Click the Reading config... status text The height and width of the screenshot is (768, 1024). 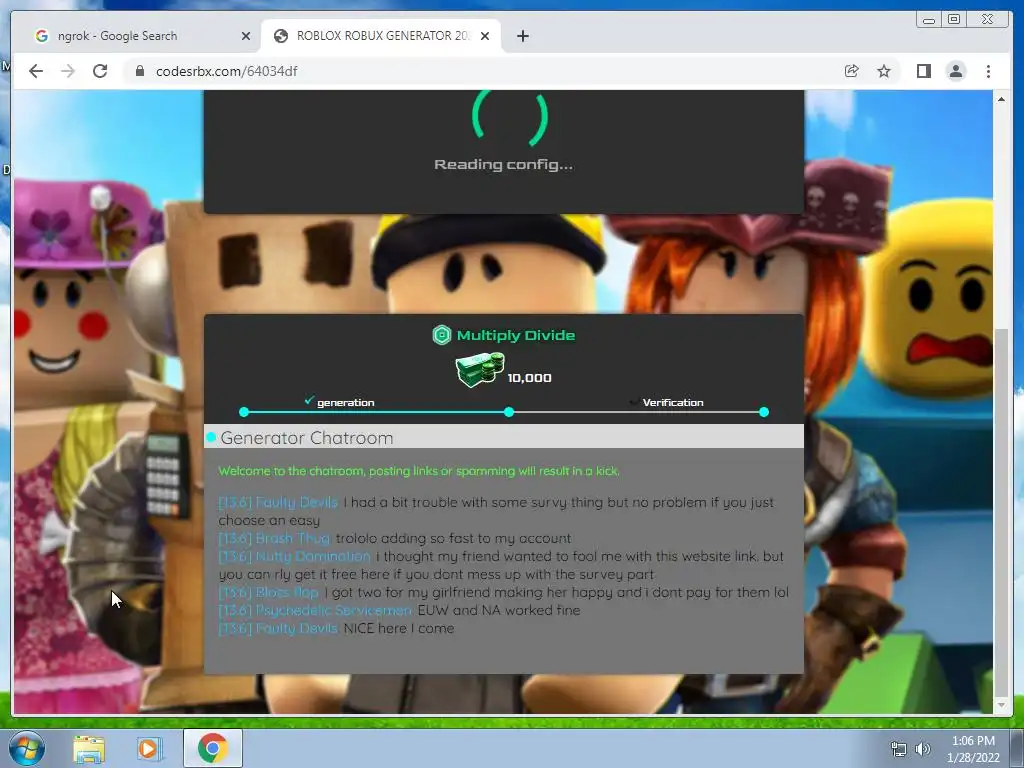(504, 165)
